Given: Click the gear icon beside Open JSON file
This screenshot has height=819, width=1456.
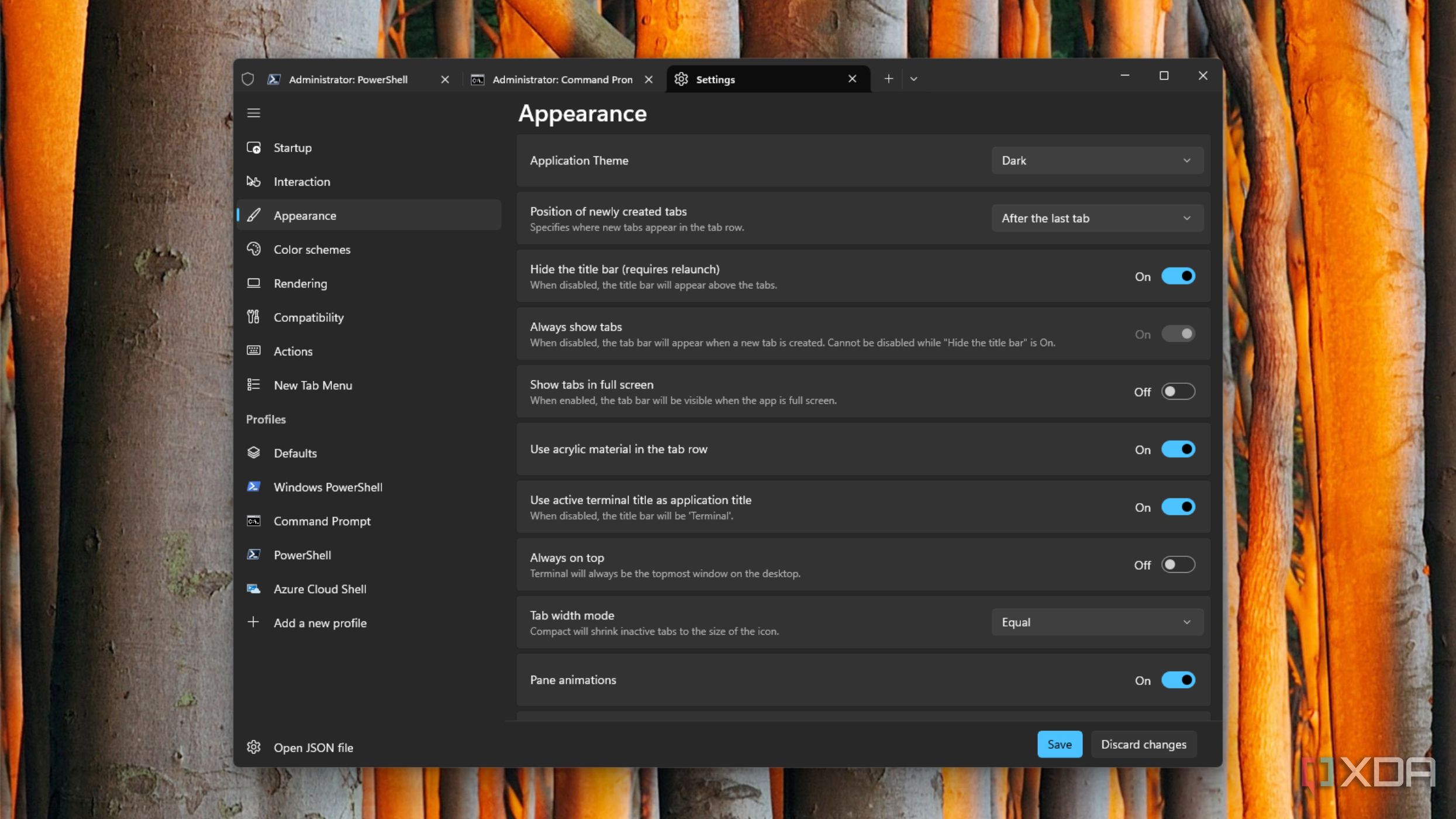Looking at the screenshot, I should pos(253,747).
